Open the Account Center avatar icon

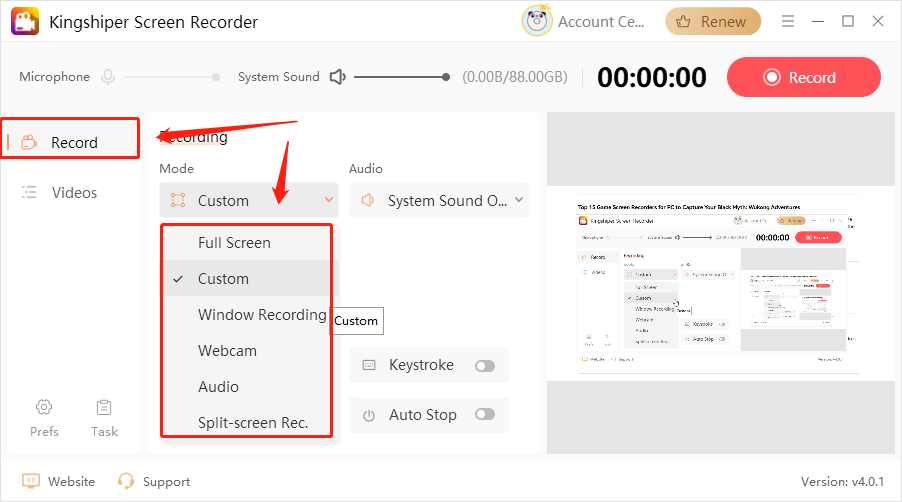[537, 21]
